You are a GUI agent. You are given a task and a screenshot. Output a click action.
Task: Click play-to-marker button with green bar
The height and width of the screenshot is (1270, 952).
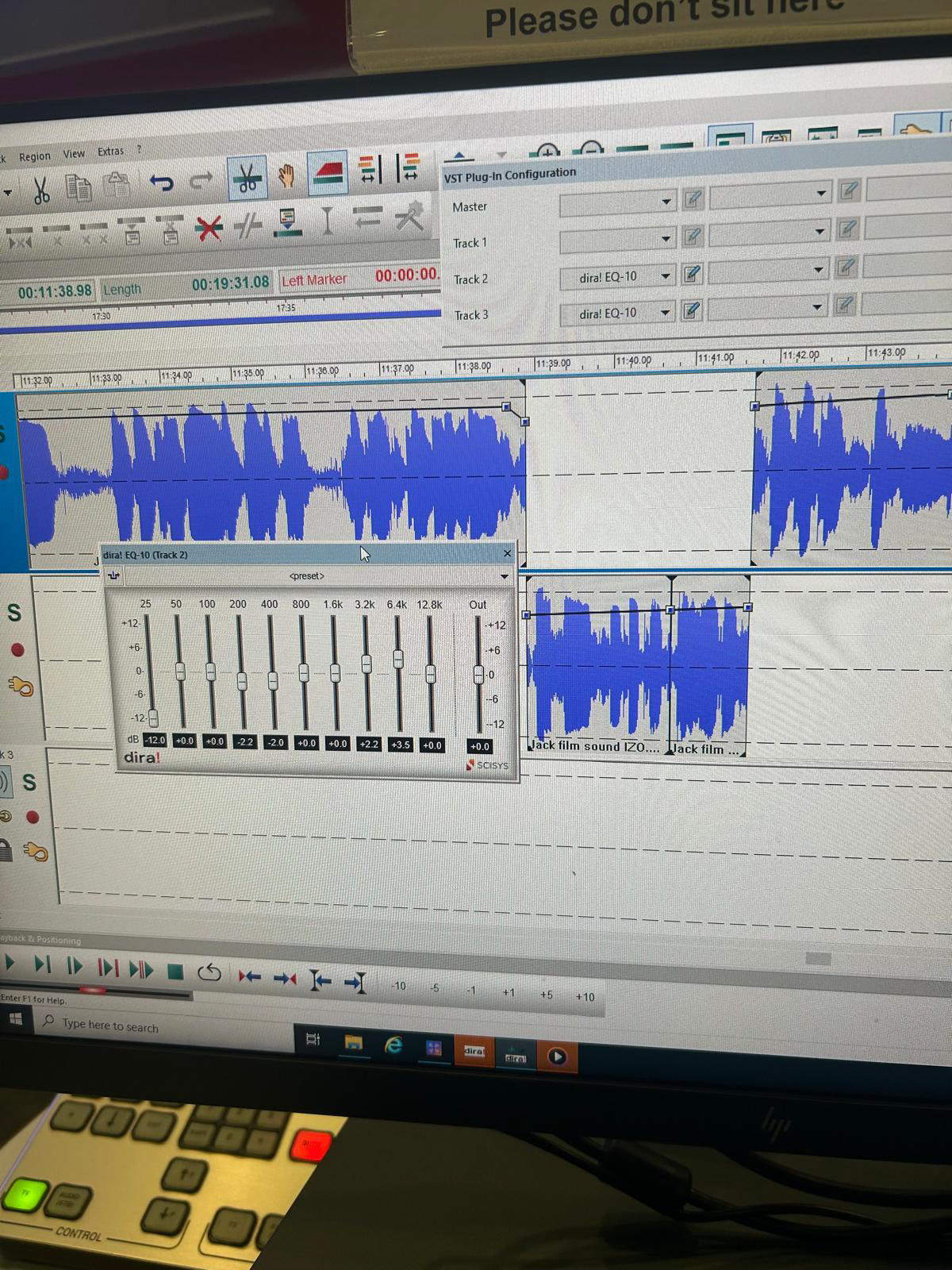point(43,965)
